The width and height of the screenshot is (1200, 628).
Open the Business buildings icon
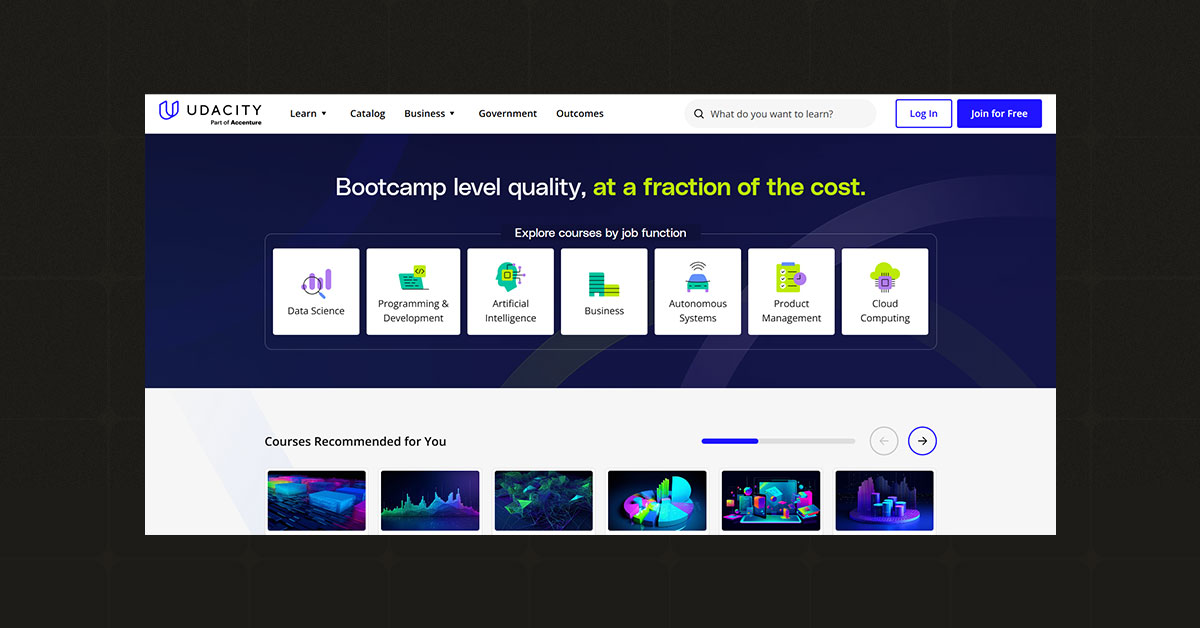(604, 284)
